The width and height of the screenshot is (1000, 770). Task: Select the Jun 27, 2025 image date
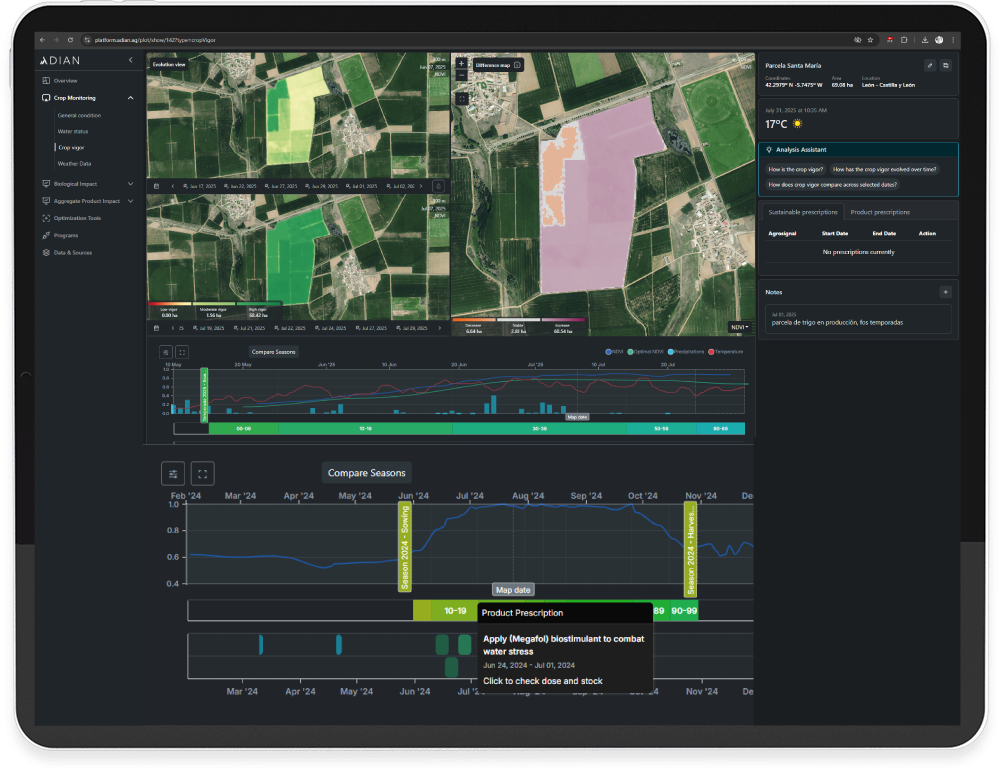pos(281,186)
